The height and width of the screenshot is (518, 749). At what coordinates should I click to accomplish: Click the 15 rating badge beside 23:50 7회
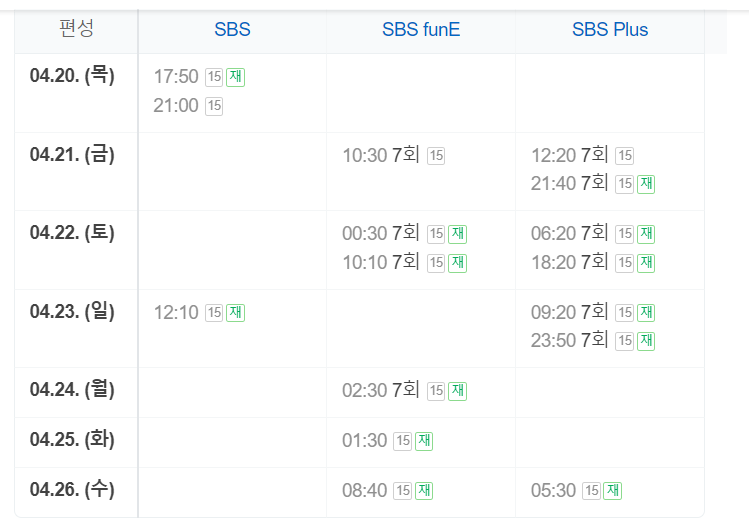[624, 341]
